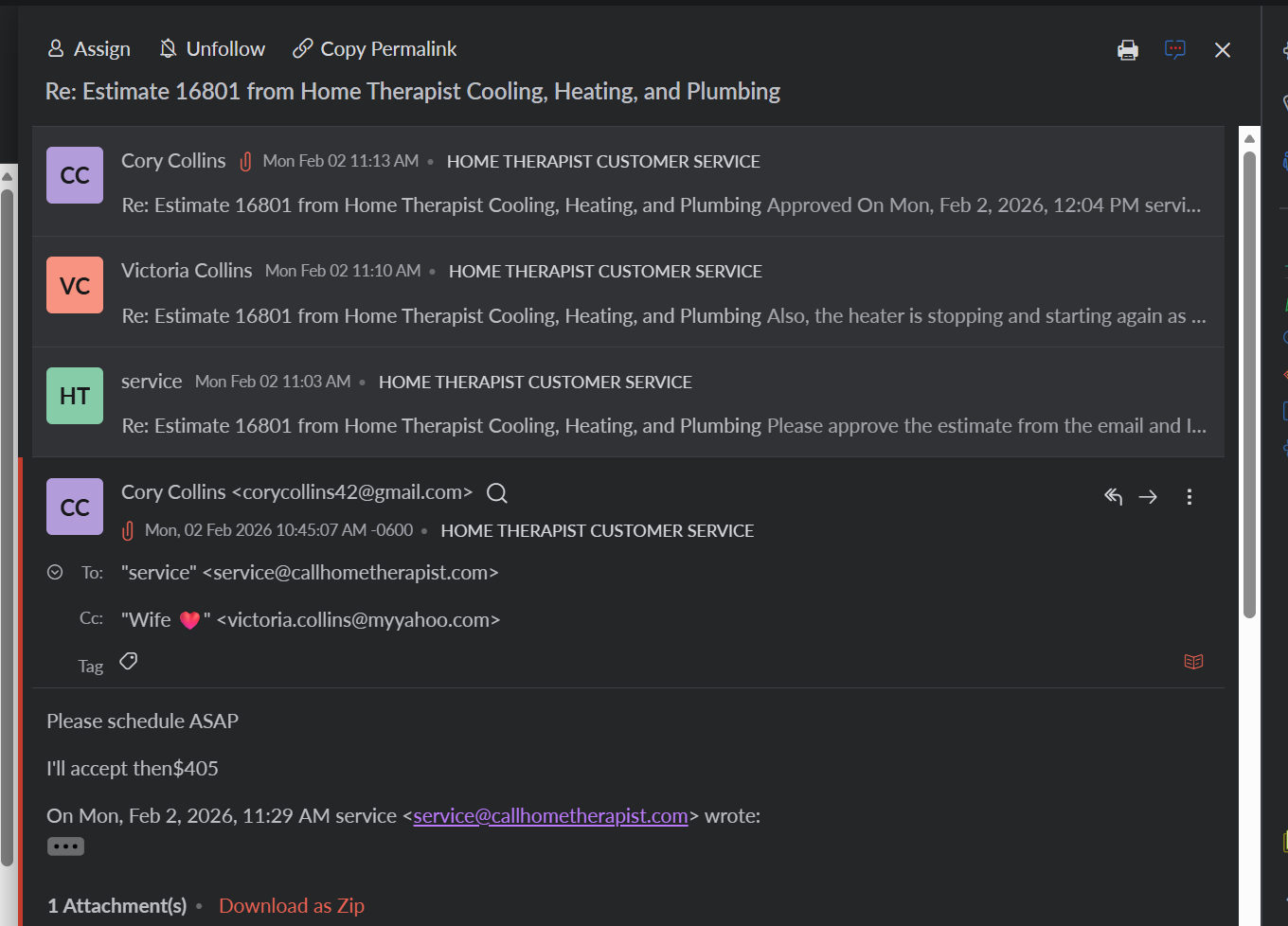1288x926 pixels.
Task: Expand the quoted text ellipsis button
Action: 65,846
